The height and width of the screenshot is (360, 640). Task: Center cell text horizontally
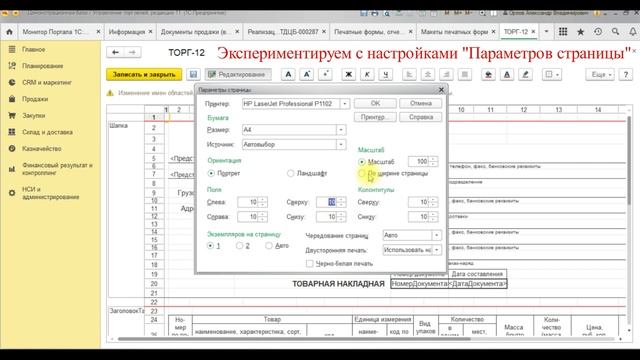pos(428,74)
